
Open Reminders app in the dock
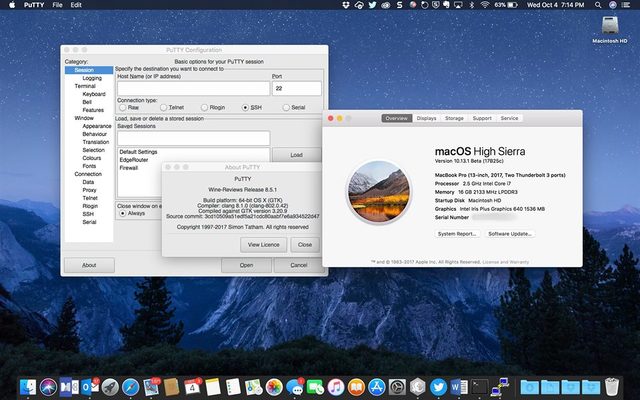[233, 387]
